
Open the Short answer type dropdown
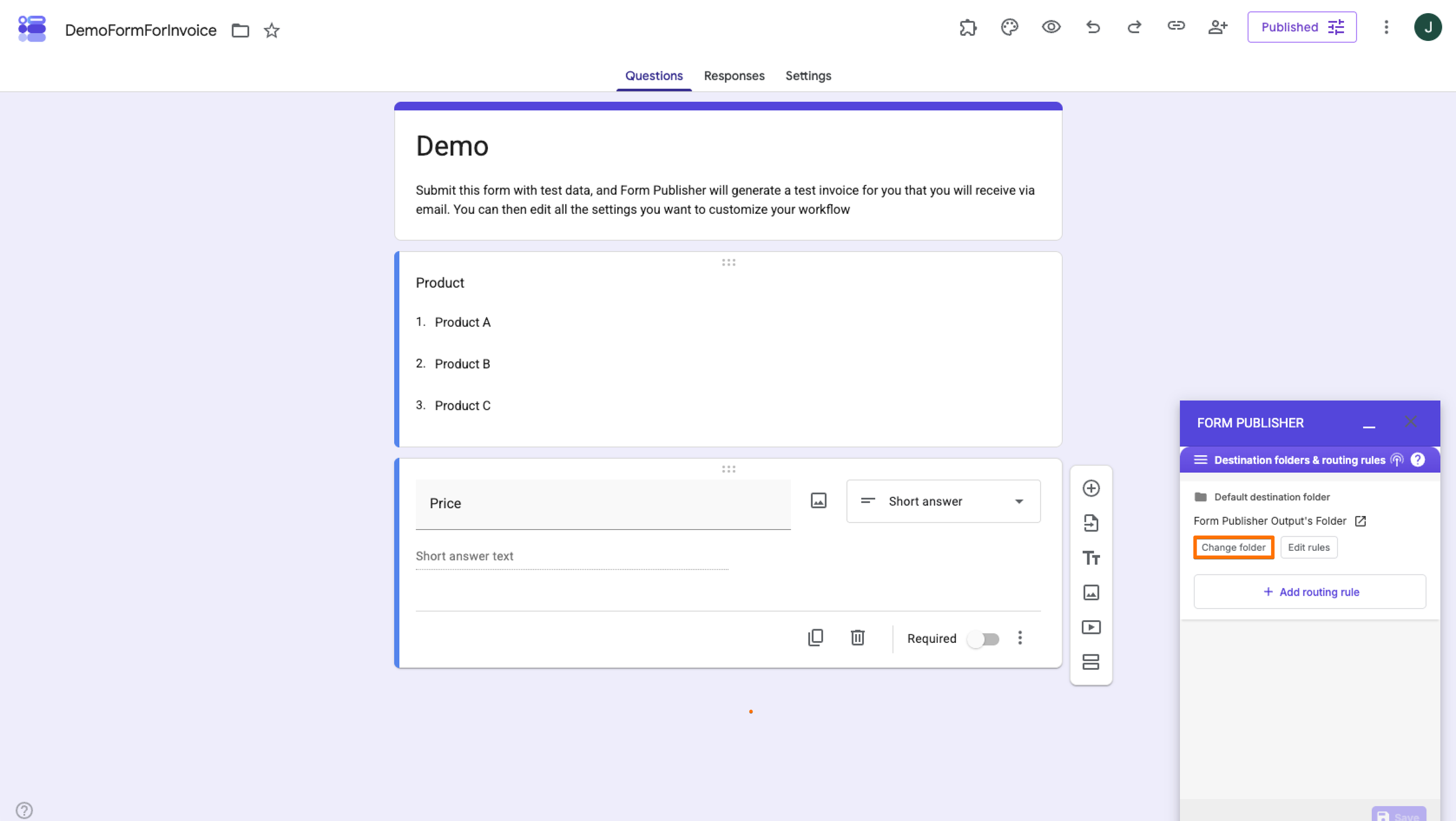point(944,501)
